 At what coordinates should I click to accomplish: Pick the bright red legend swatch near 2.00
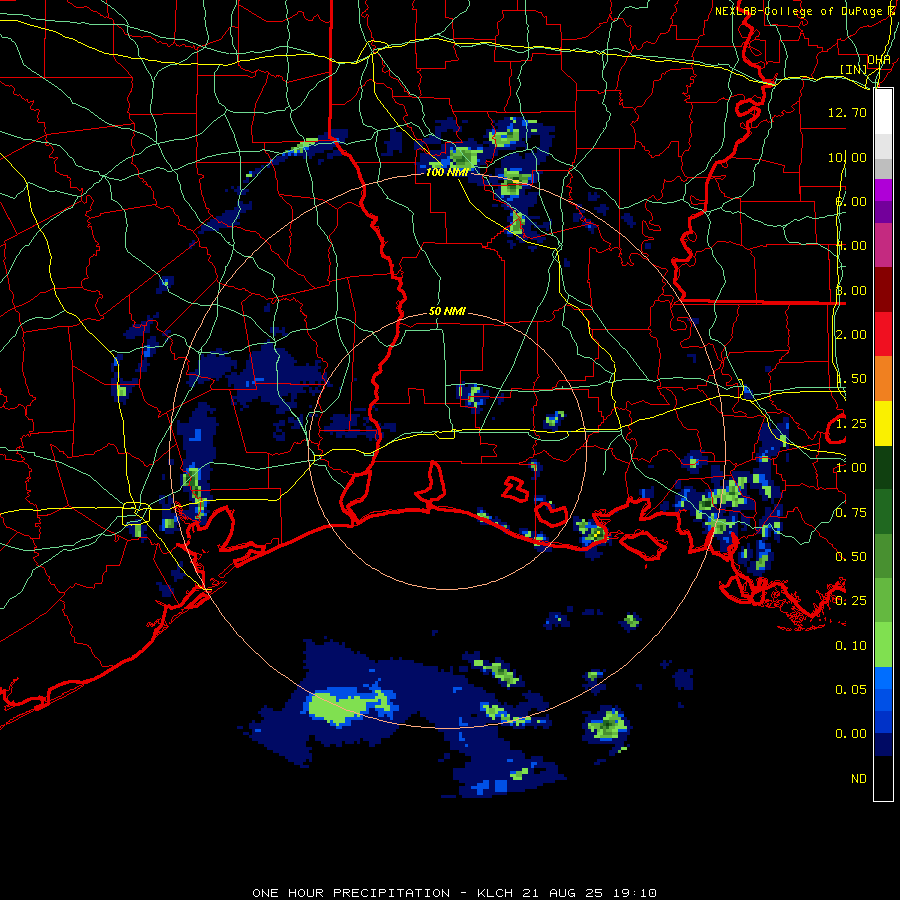click(883, 334)
